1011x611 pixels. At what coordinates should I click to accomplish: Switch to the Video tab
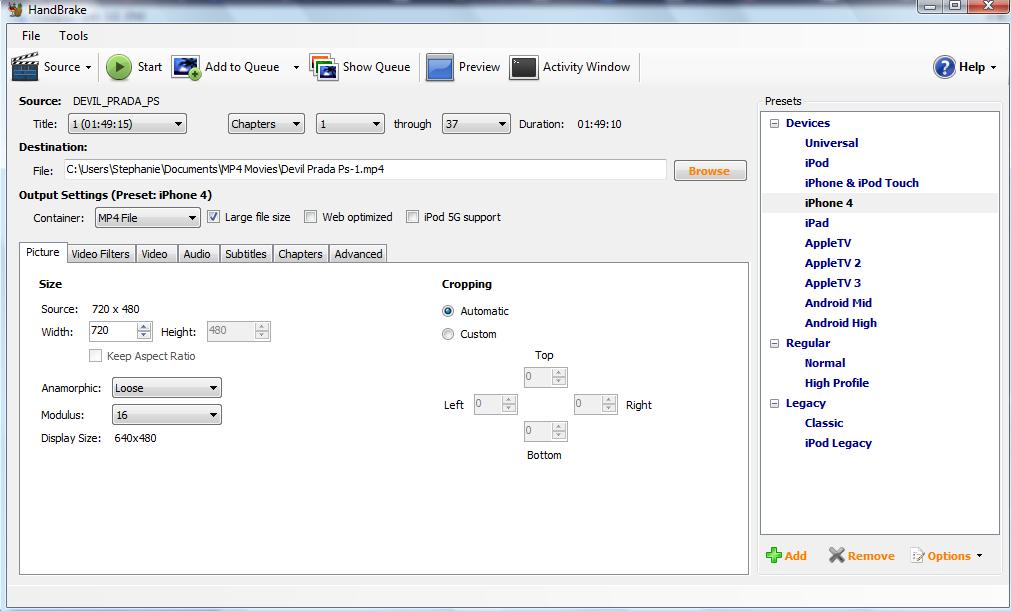pos(155,254)
